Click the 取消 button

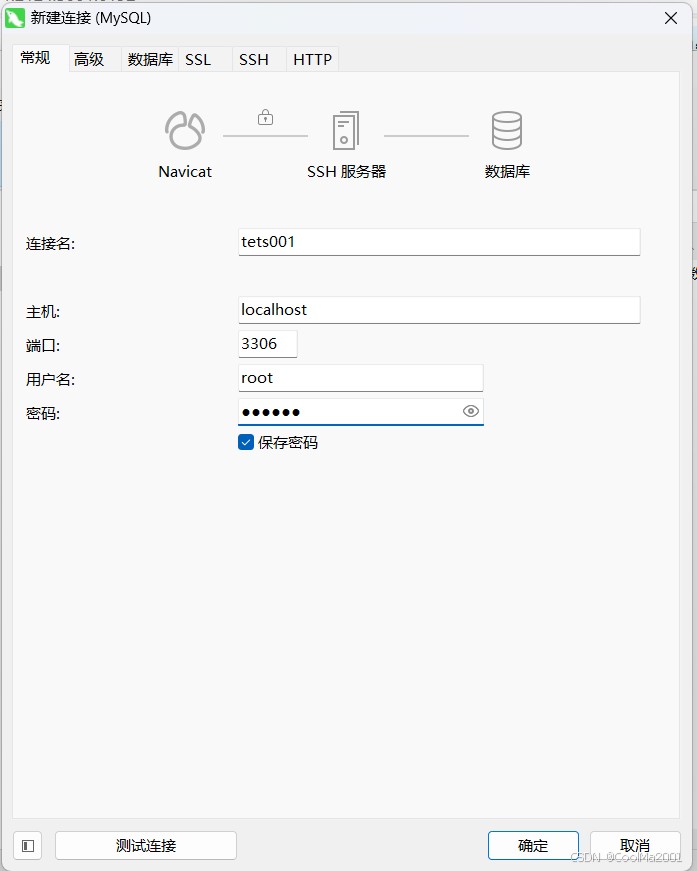635,845
